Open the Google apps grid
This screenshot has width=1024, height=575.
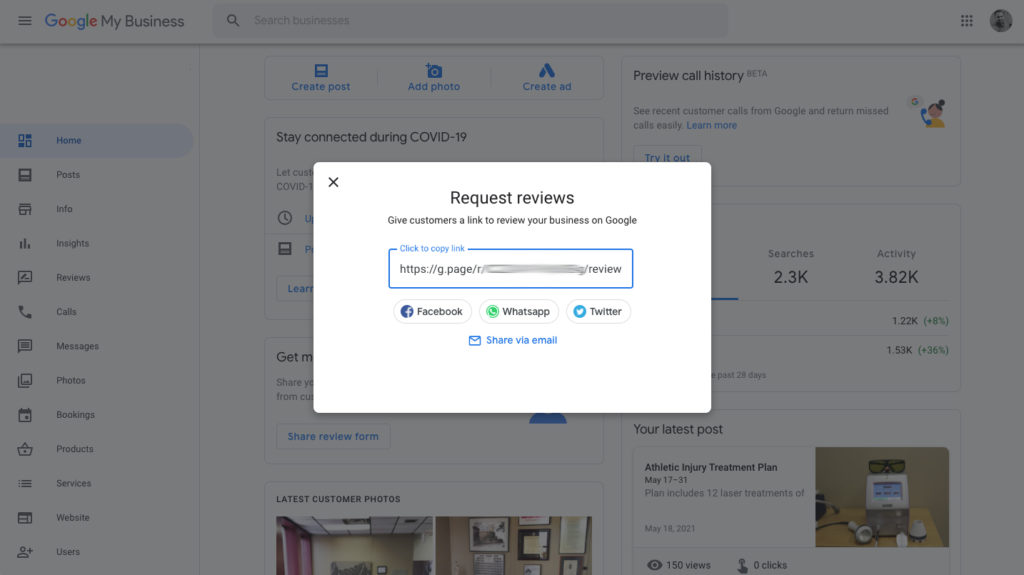(967, 21)
